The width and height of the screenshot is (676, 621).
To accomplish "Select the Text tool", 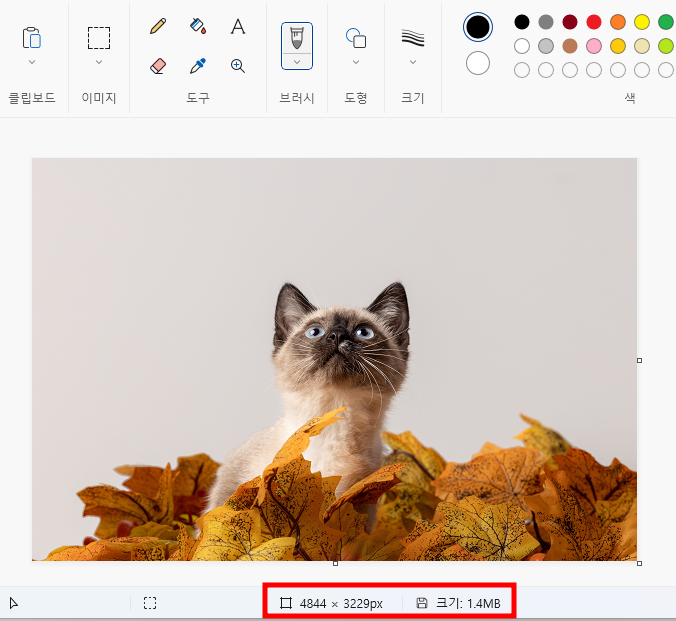I will tap(238, 26).
